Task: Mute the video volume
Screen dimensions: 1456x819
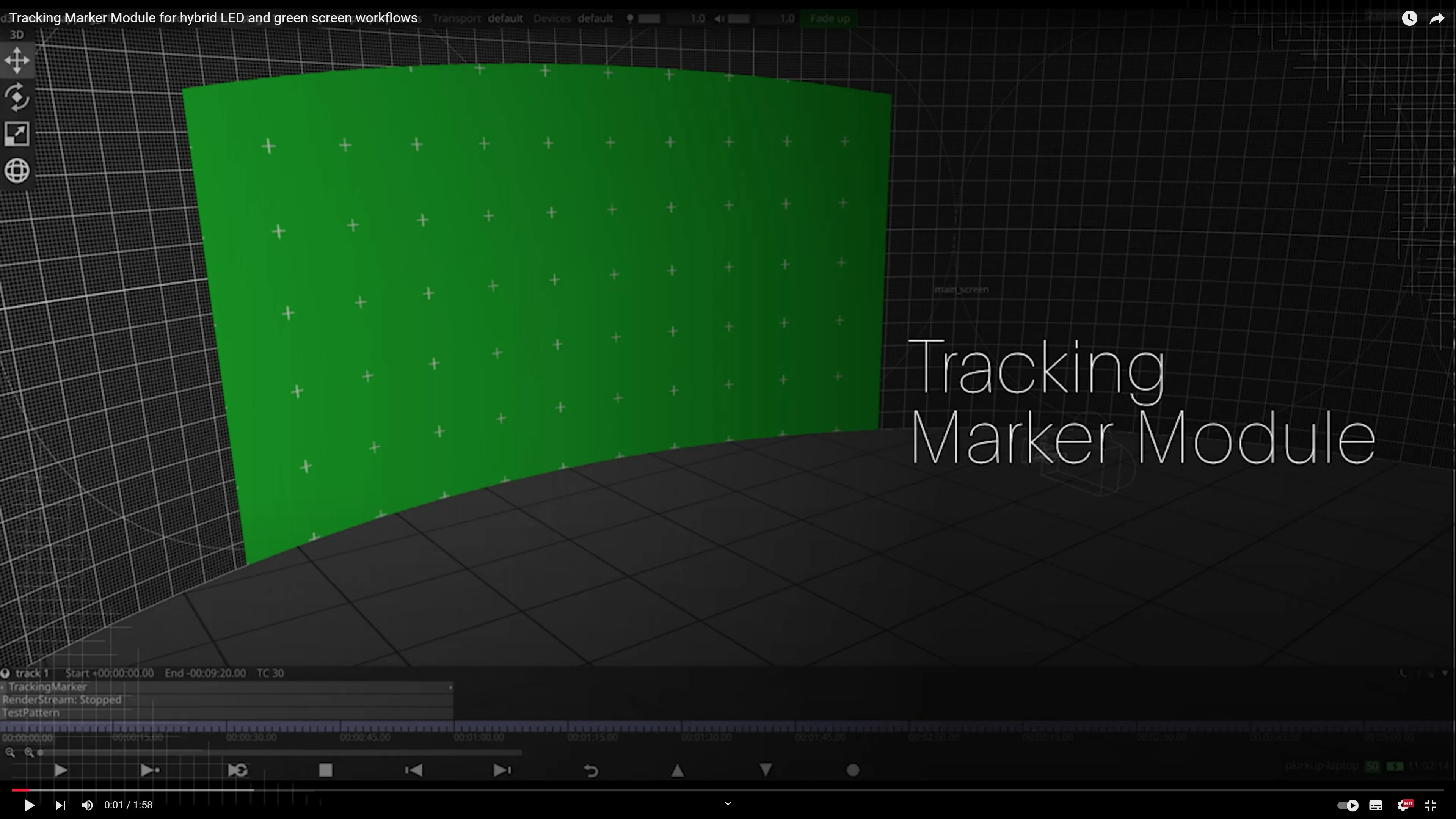Action: coord(87,805)
